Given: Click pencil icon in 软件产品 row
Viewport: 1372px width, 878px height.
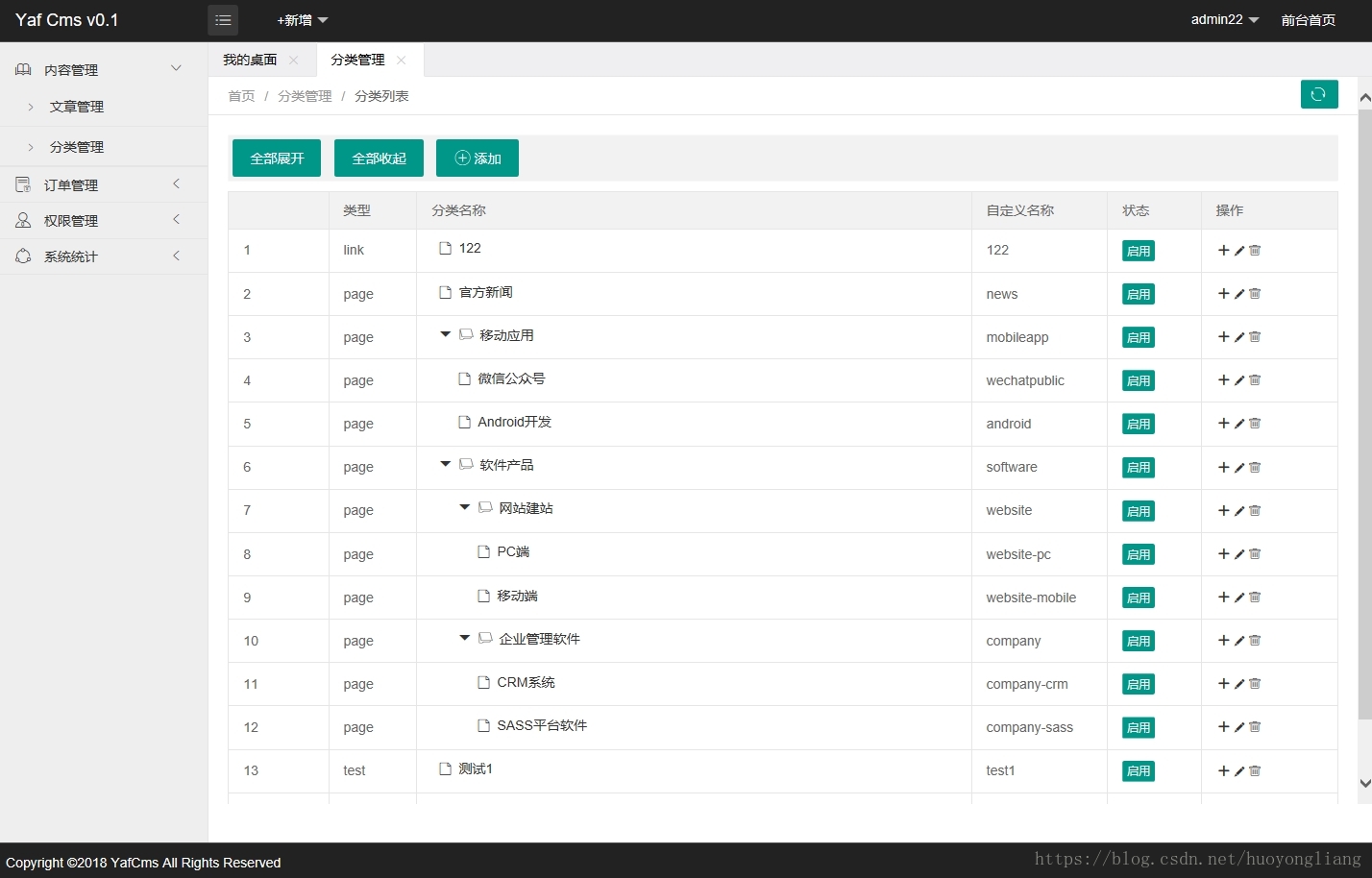Looking at the screenshot, I should tap(1239, 467).
